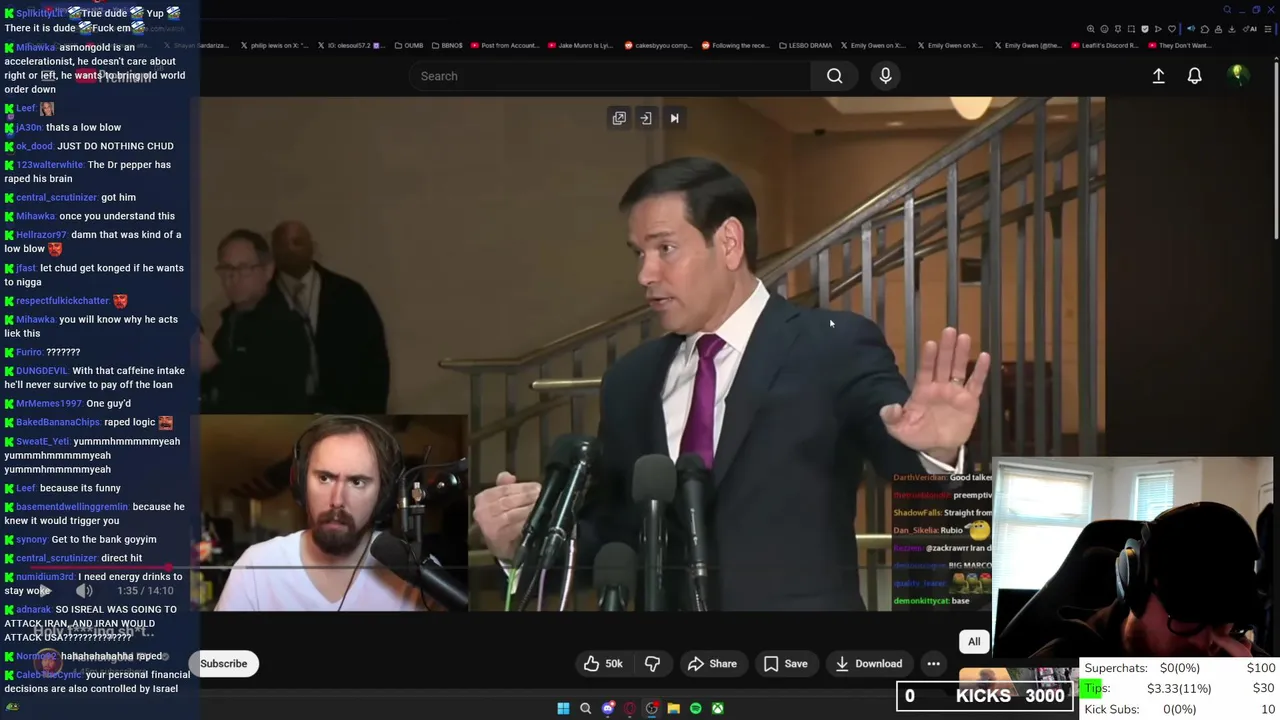This screenshot has height=720, width=1280.
Task: Click chat username MrMemes1997
Action: coord(49,403)
